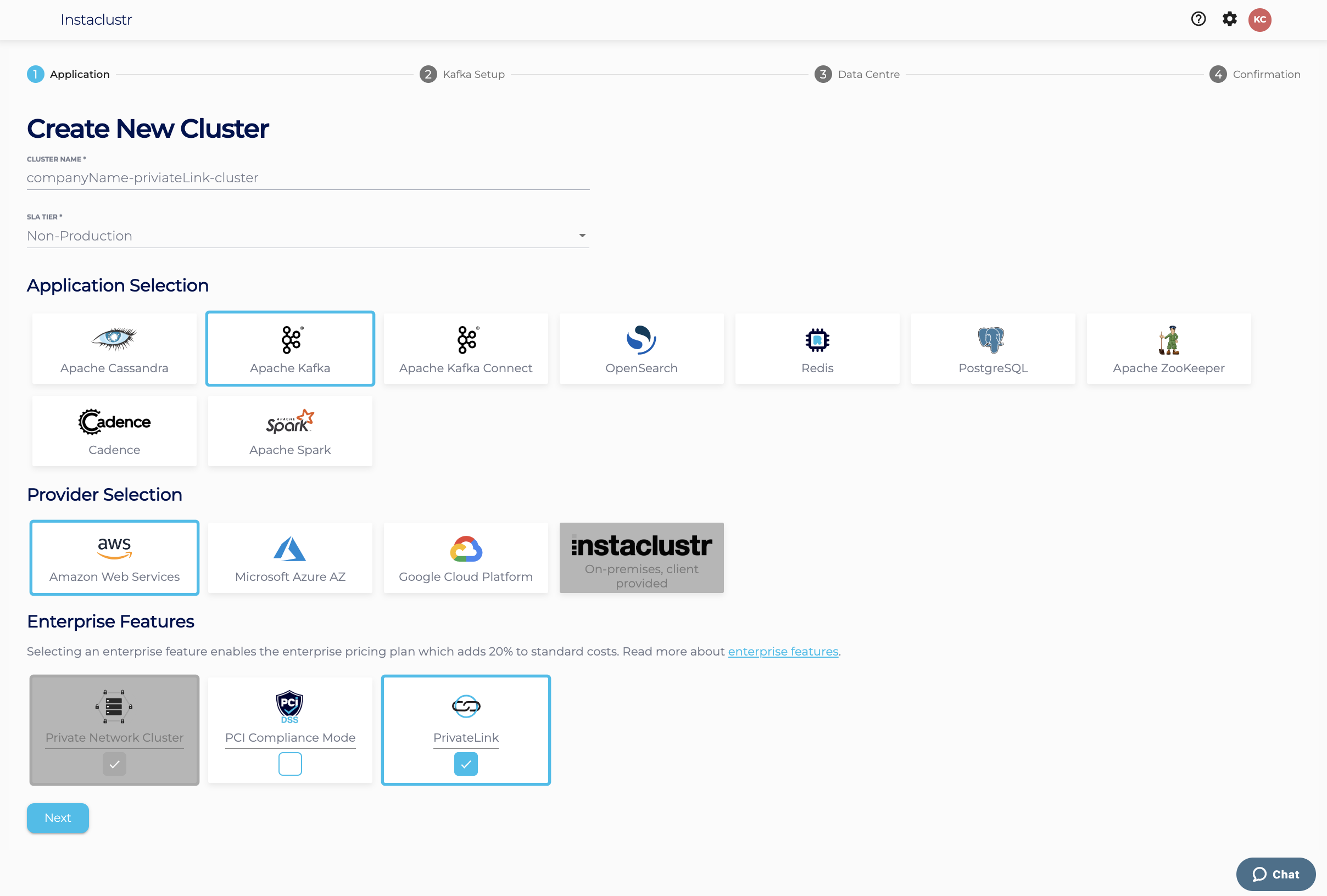Image resolution: width=1327 pixels, height=896 pixels.
Task: Pick Microsoft Azure AZ as provider
Action: (290, 558)
